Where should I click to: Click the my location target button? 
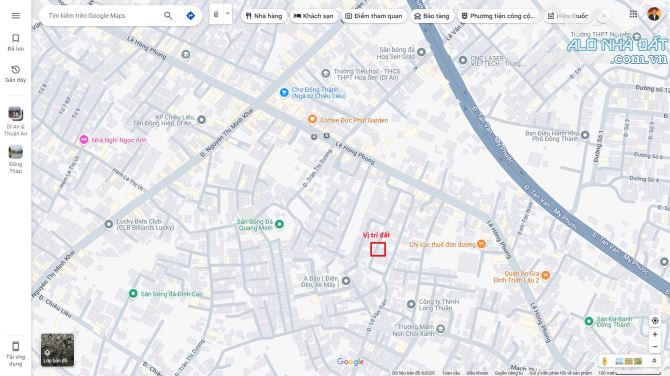655,320
